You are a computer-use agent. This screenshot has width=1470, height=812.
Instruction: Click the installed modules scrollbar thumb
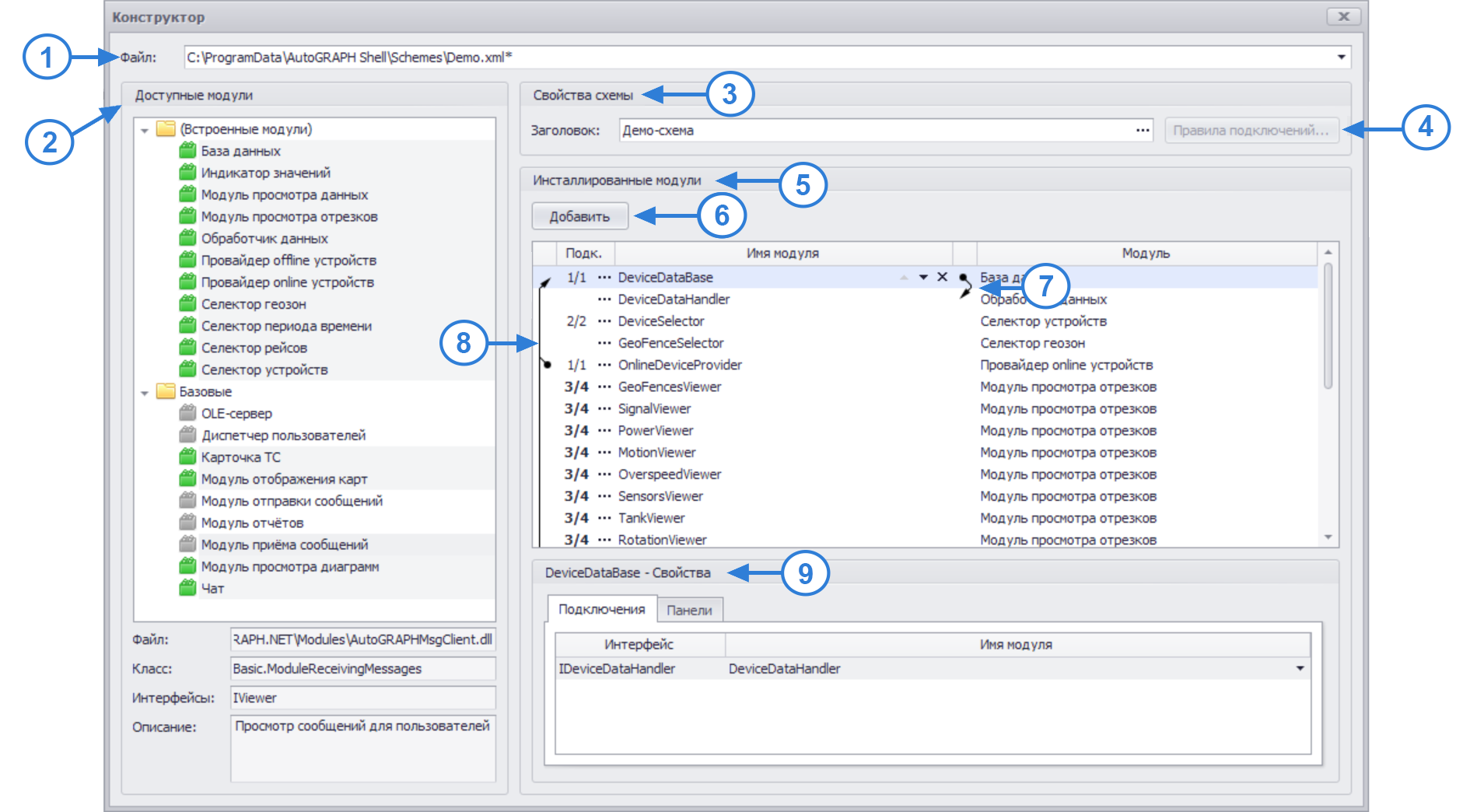[x=1328, y=325]
